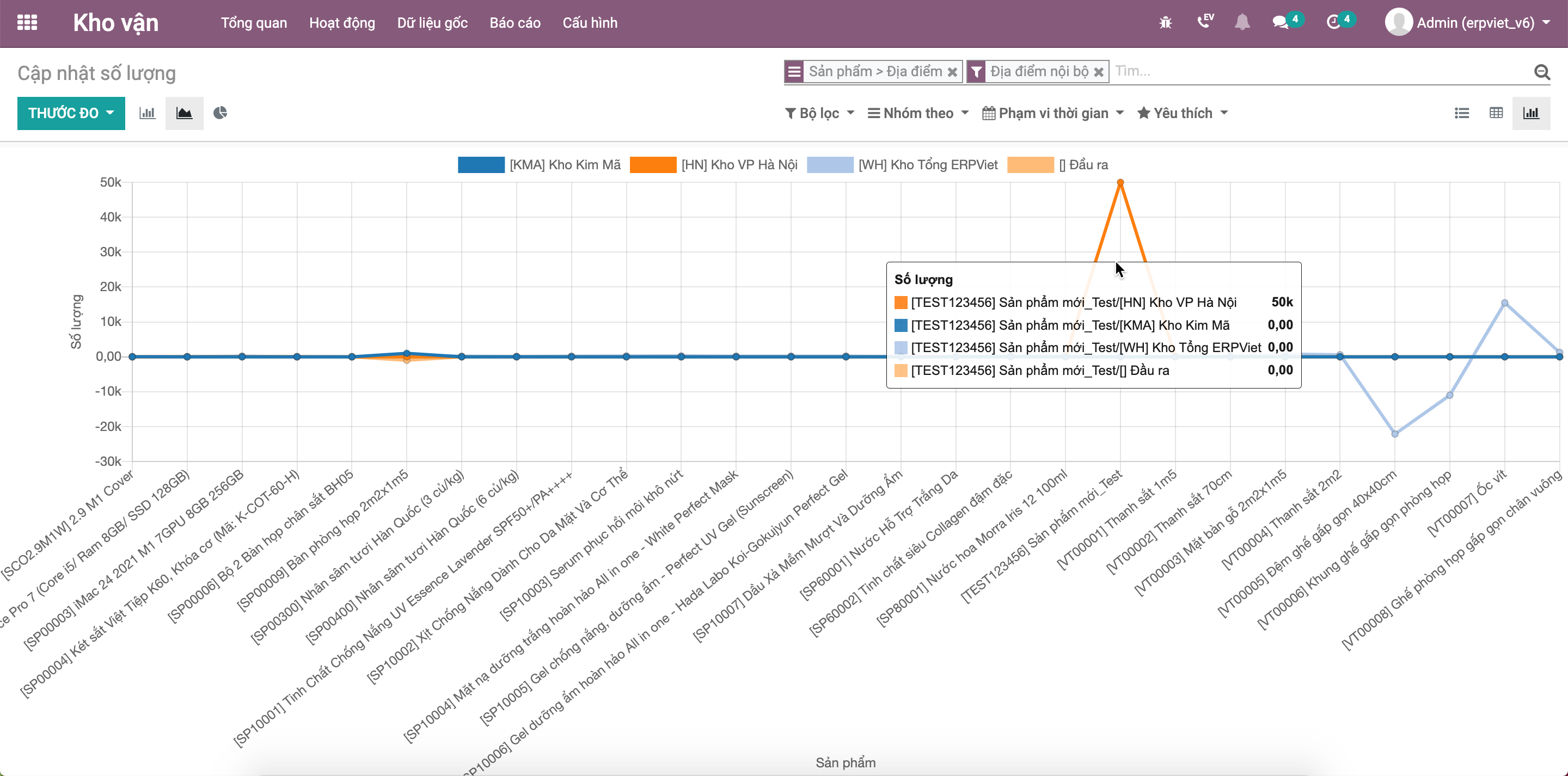Click the light blue data point above the [VT00005] Đệm ghế label
This screenshot has height=776, width=1568.
(1394, 434)
